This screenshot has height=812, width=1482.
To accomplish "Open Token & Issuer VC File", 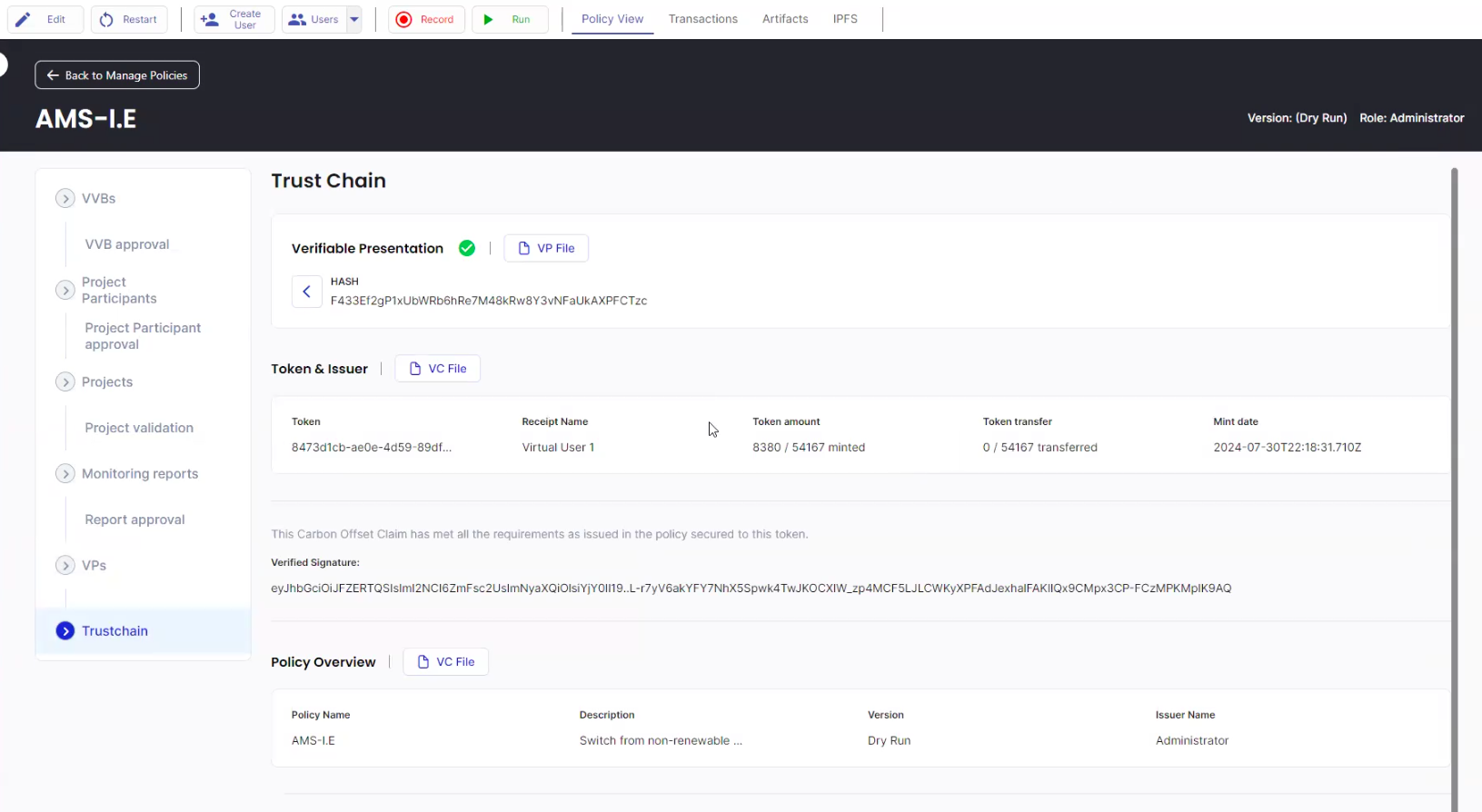I will click(x=438, y=369).
